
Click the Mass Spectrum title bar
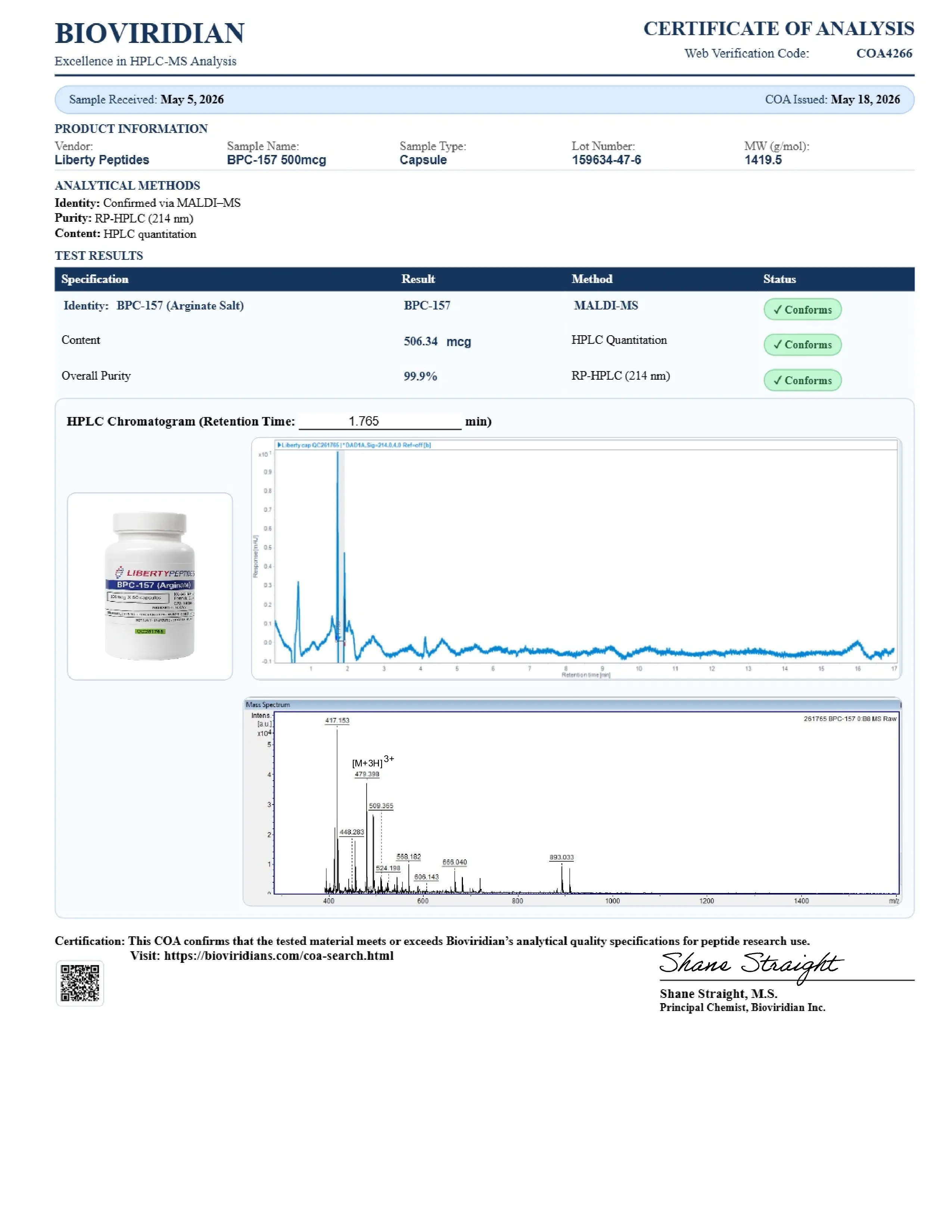(572, 704)
